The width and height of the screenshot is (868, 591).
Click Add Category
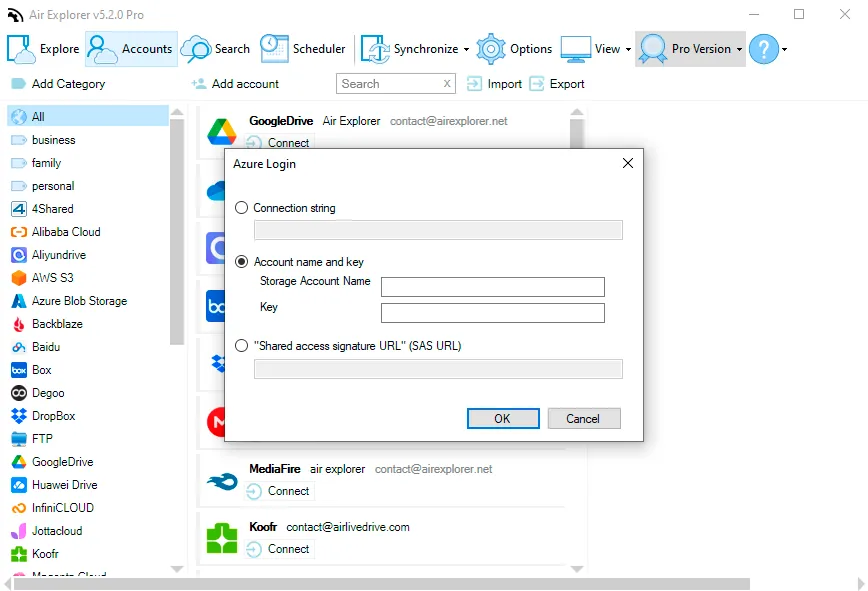58,84
